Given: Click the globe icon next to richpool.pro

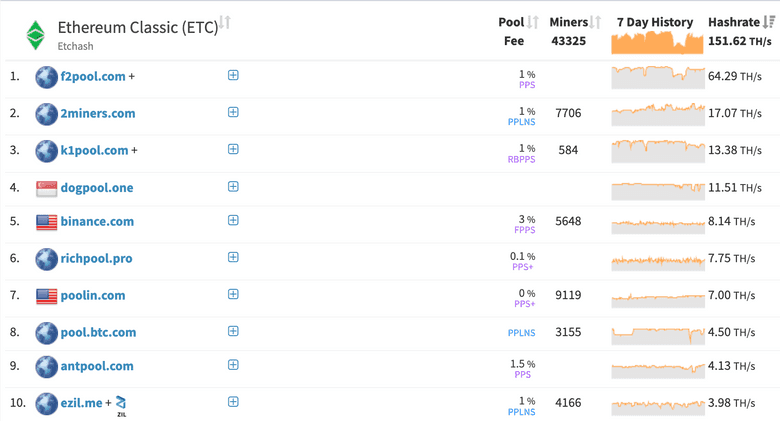Looking at the screenshot, I should [x=46, y=259].
